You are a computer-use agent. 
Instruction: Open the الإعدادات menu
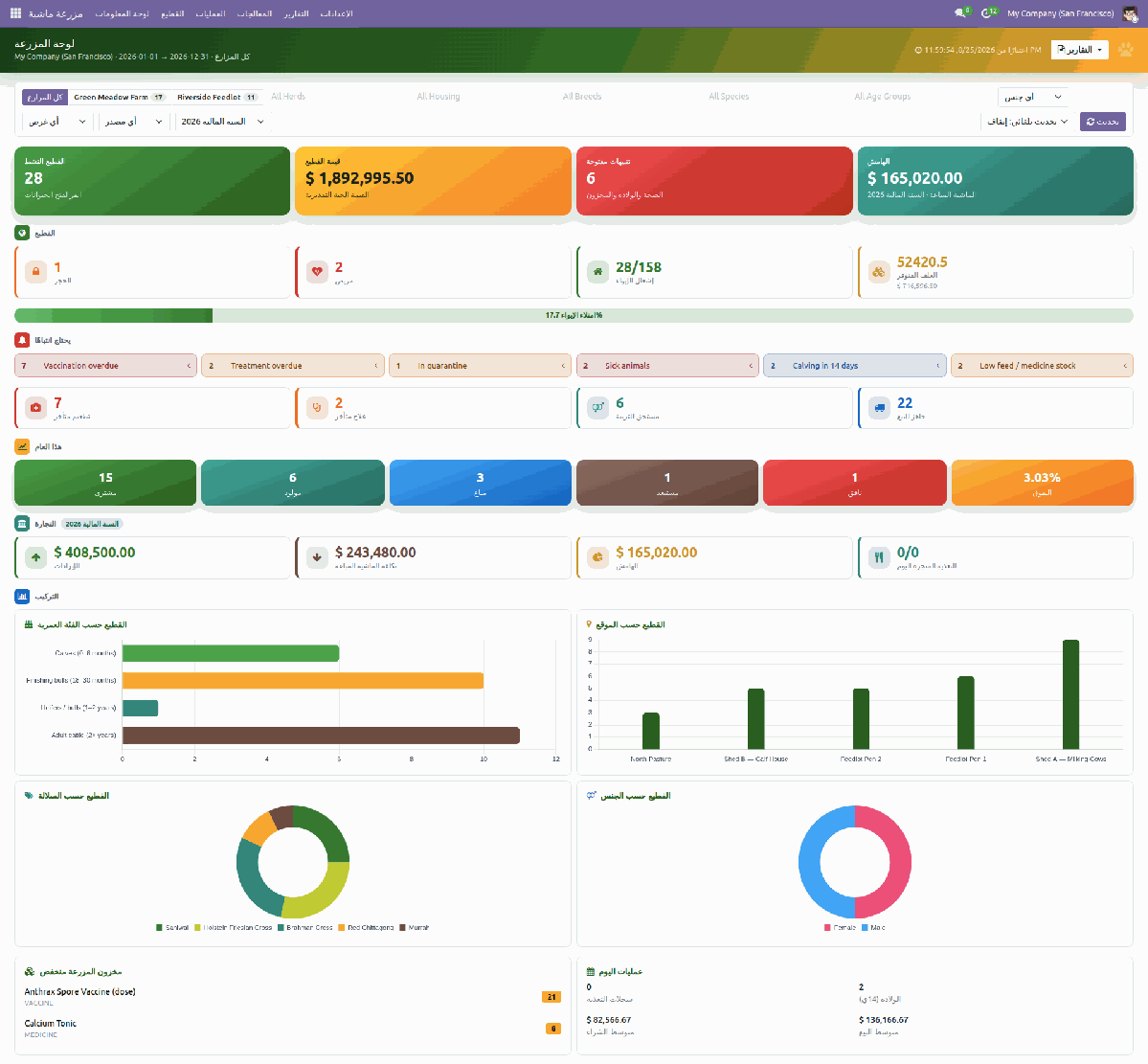pos(337,14)
